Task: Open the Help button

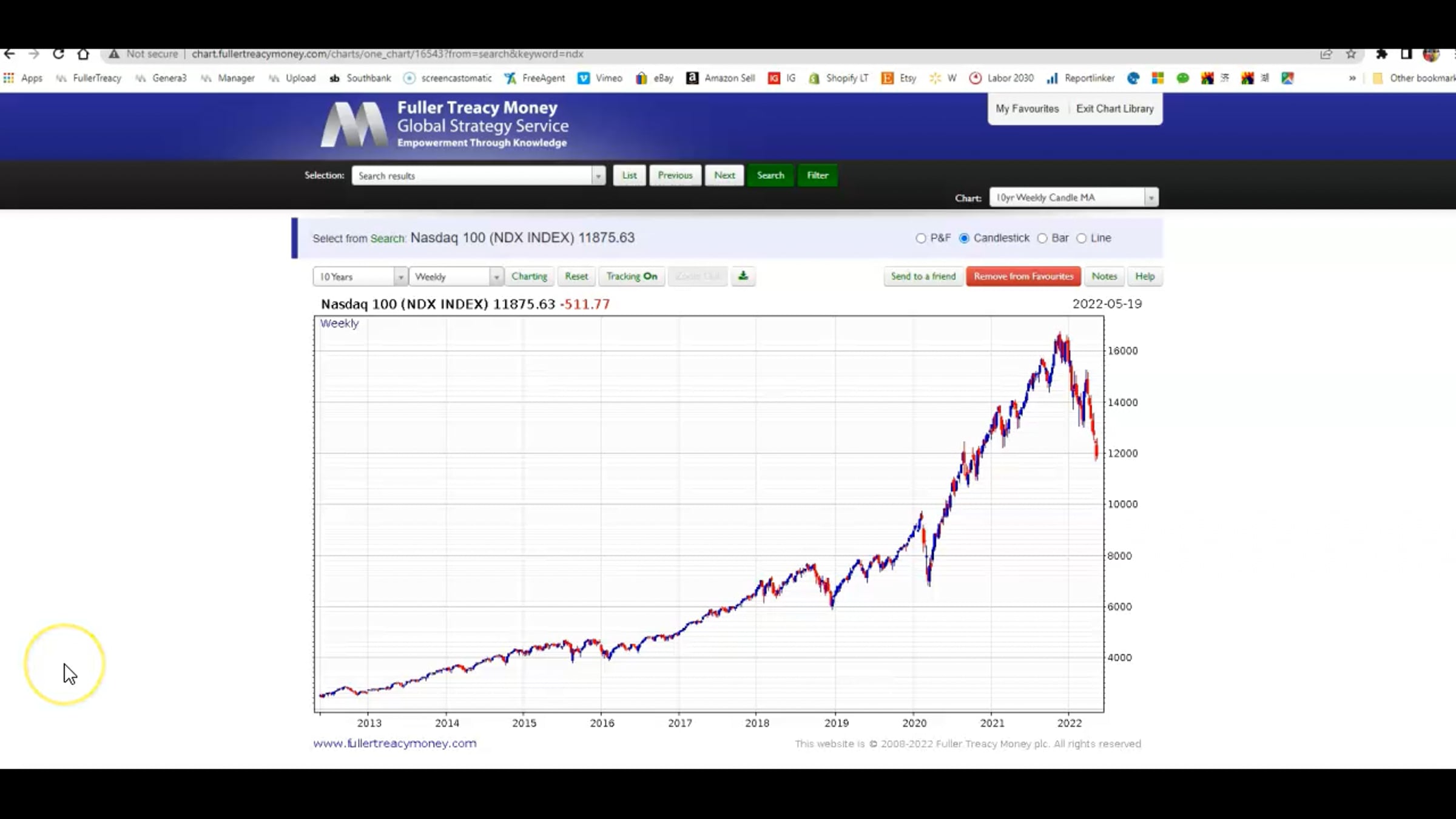Action: point(1145,277)
